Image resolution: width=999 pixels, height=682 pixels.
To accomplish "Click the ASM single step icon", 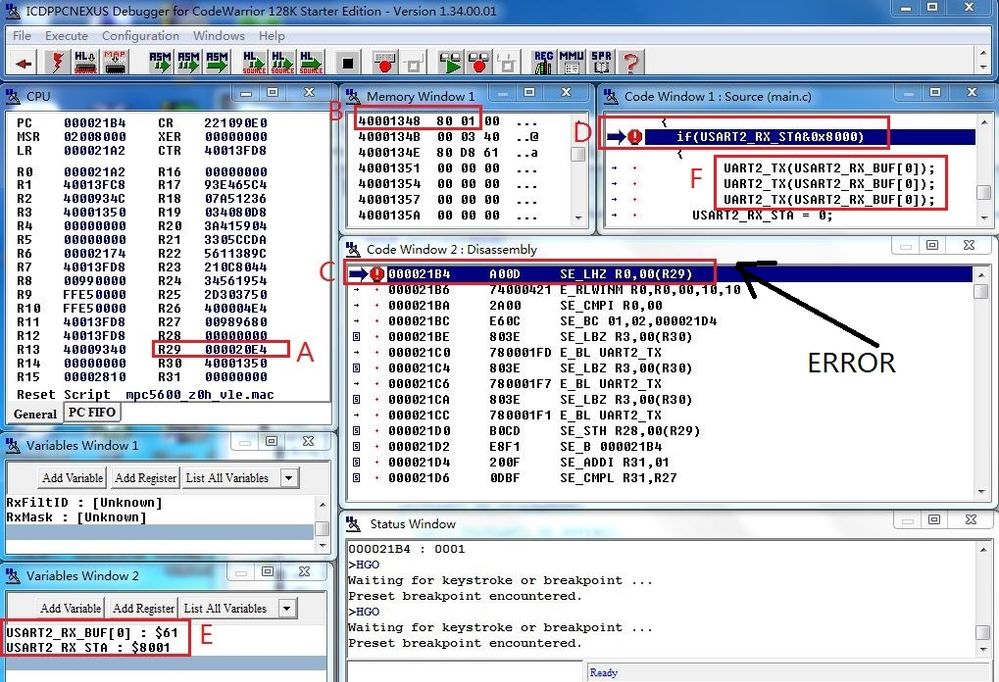I will pyautogui.click(x=160, y=63).
